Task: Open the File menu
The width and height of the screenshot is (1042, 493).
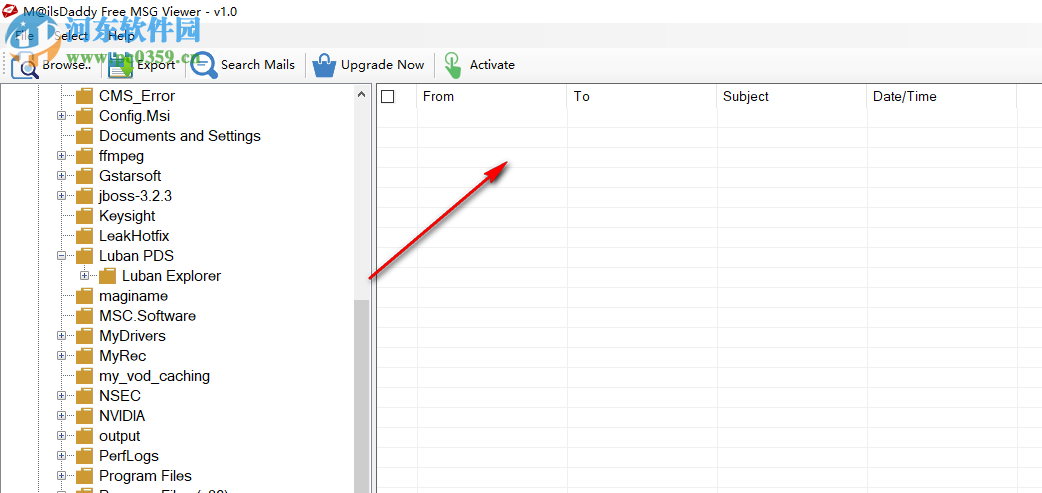Action: click(24, 36)
